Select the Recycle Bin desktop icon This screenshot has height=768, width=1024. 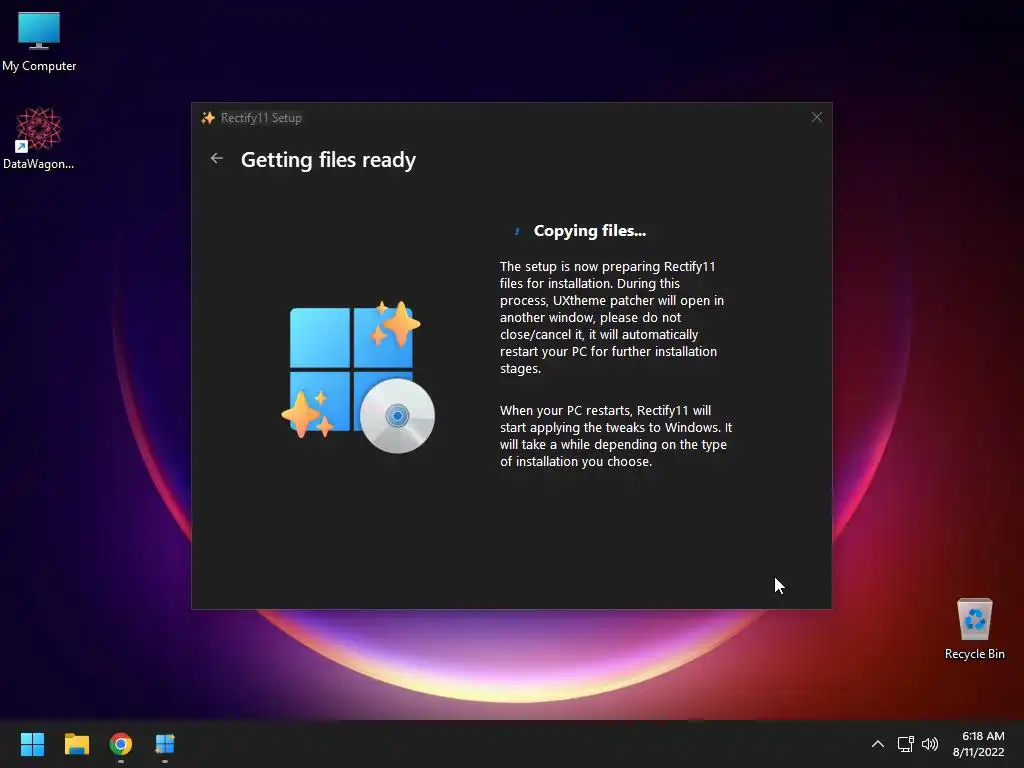(974, 628)
